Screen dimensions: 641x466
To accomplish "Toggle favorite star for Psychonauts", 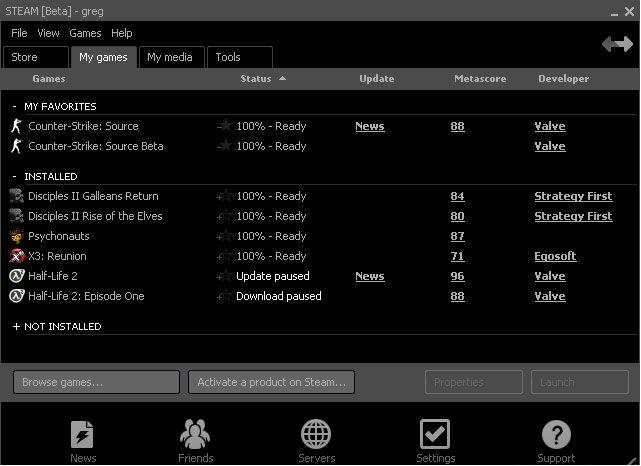I will [225, 236].
